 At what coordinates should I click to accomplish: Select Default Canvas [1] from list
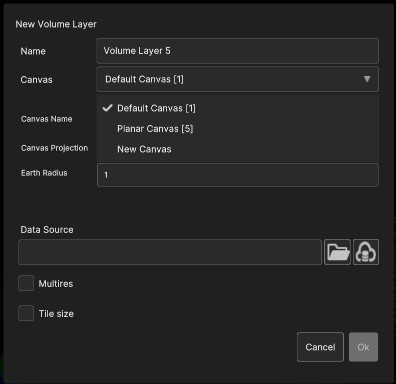point(238,108)
